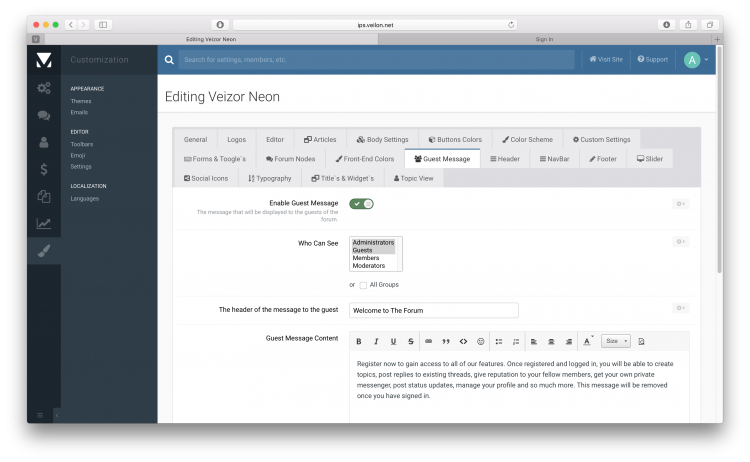Switch to the Body Settings tab
This screenshot has height=462, width=750.
[383, 139]
